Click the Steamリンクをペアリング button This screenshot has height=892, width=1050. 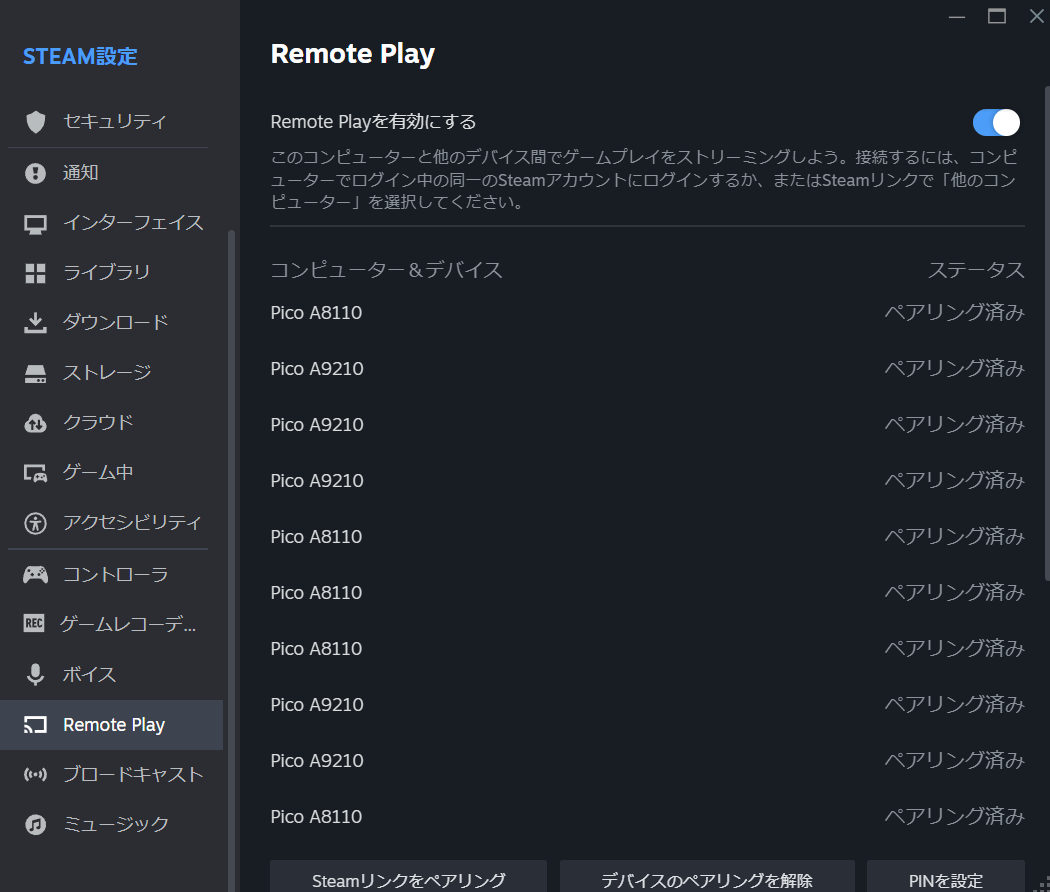point(408,879)
